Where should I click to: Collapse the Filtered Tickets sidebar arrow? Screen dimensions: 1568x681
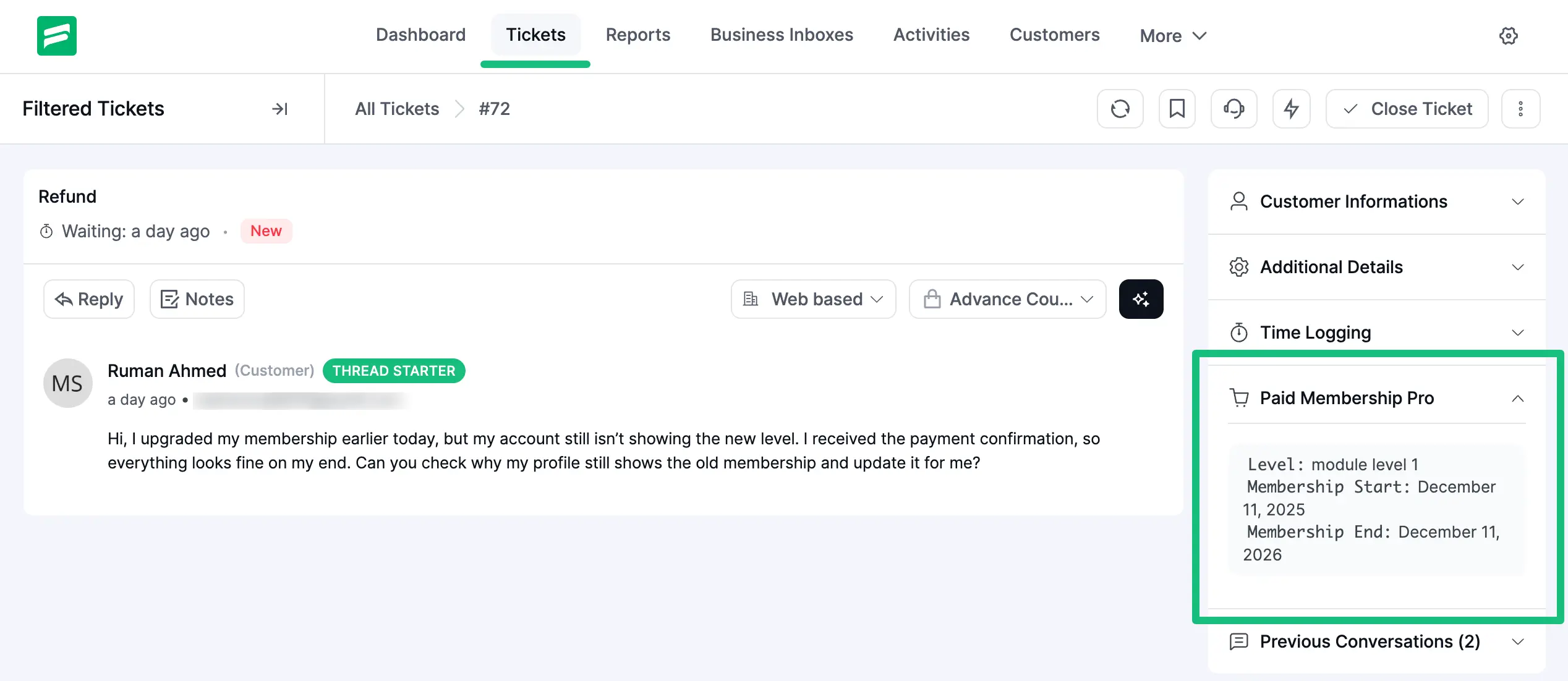coord(280,109)
